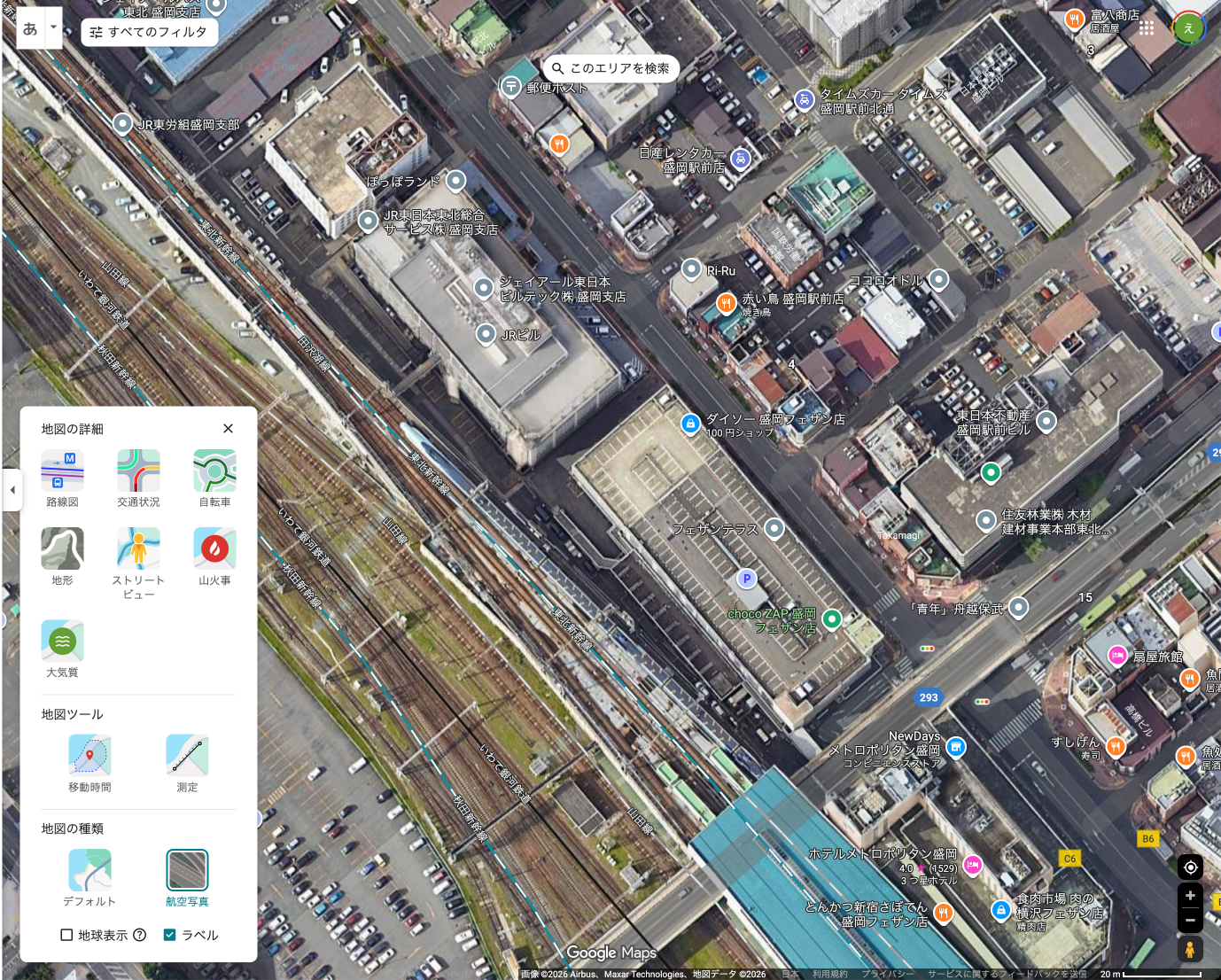Close the 地図の詳細 panel
1221x980 pixels.
coord(228,429)
